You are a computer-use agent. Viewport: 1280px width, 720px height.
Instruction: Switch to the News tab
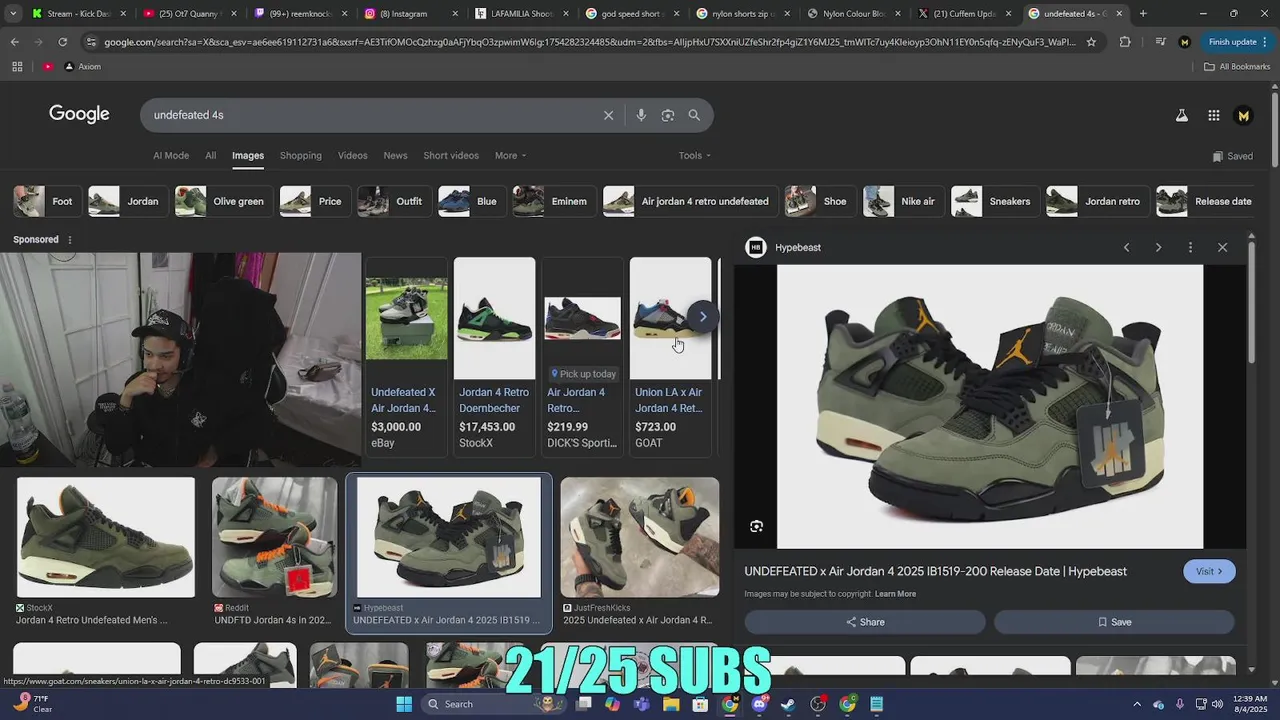(395, 155)
